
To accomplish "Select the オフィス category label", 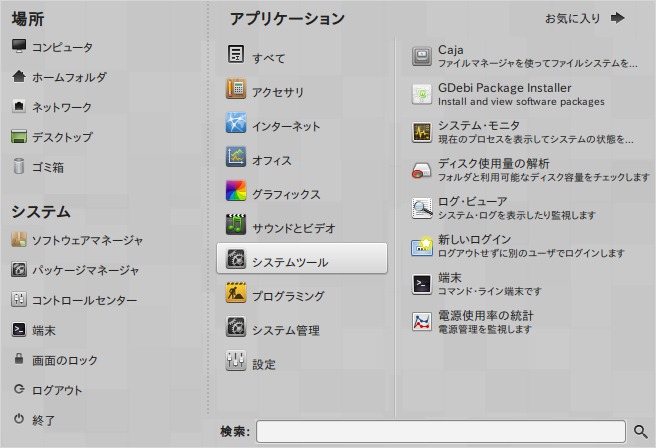I will click(272, 160).
